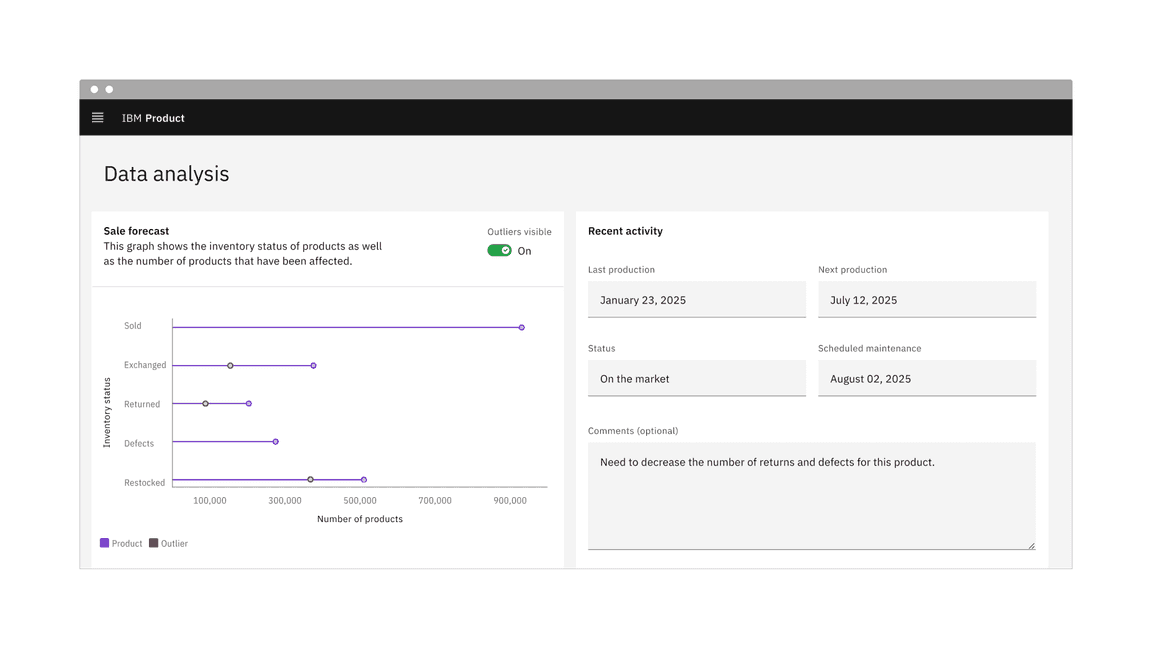Click the Restocked outlier gray marker

[x=311, y=480]
